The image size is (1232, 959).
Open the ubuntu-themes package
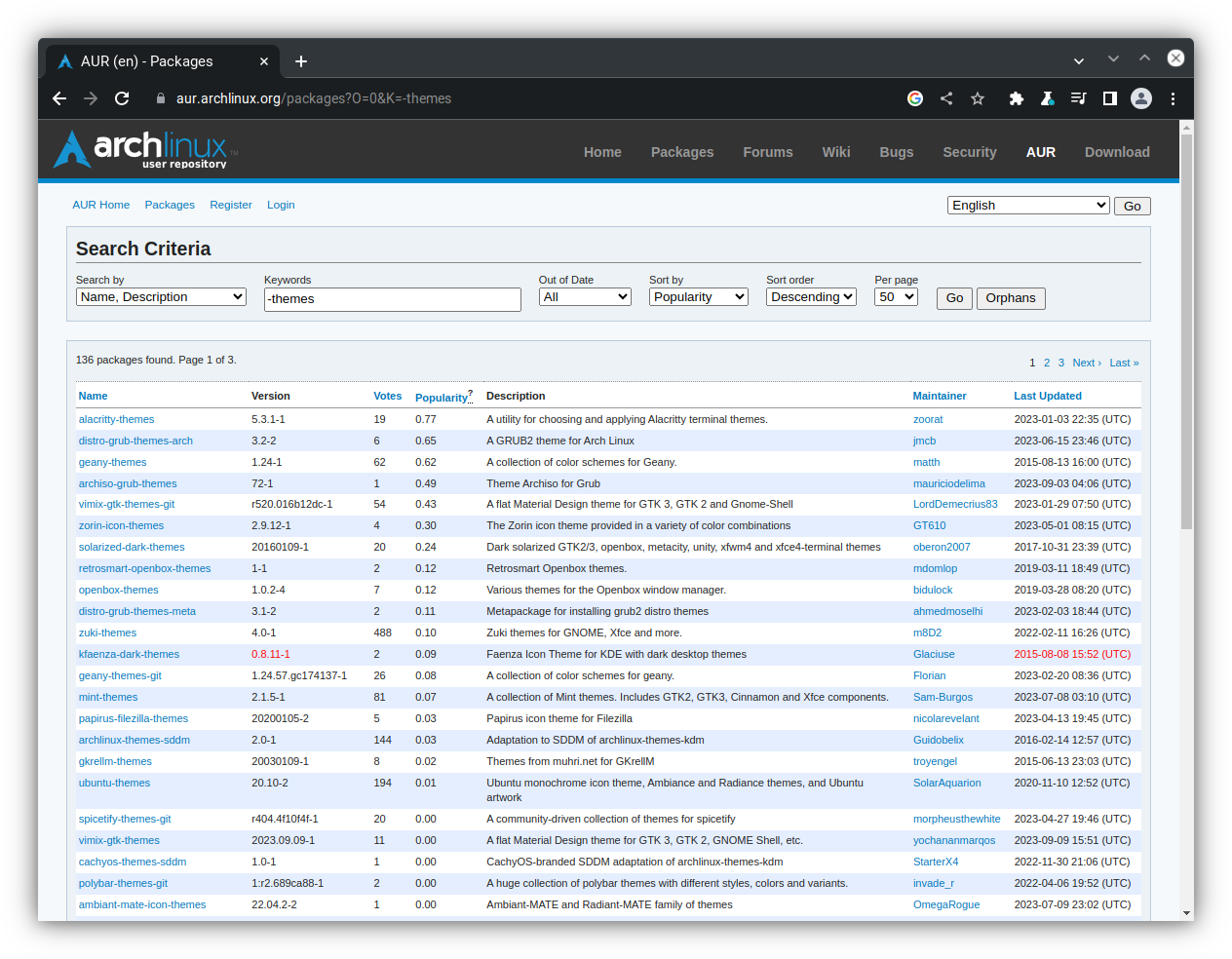pos(114,783)
